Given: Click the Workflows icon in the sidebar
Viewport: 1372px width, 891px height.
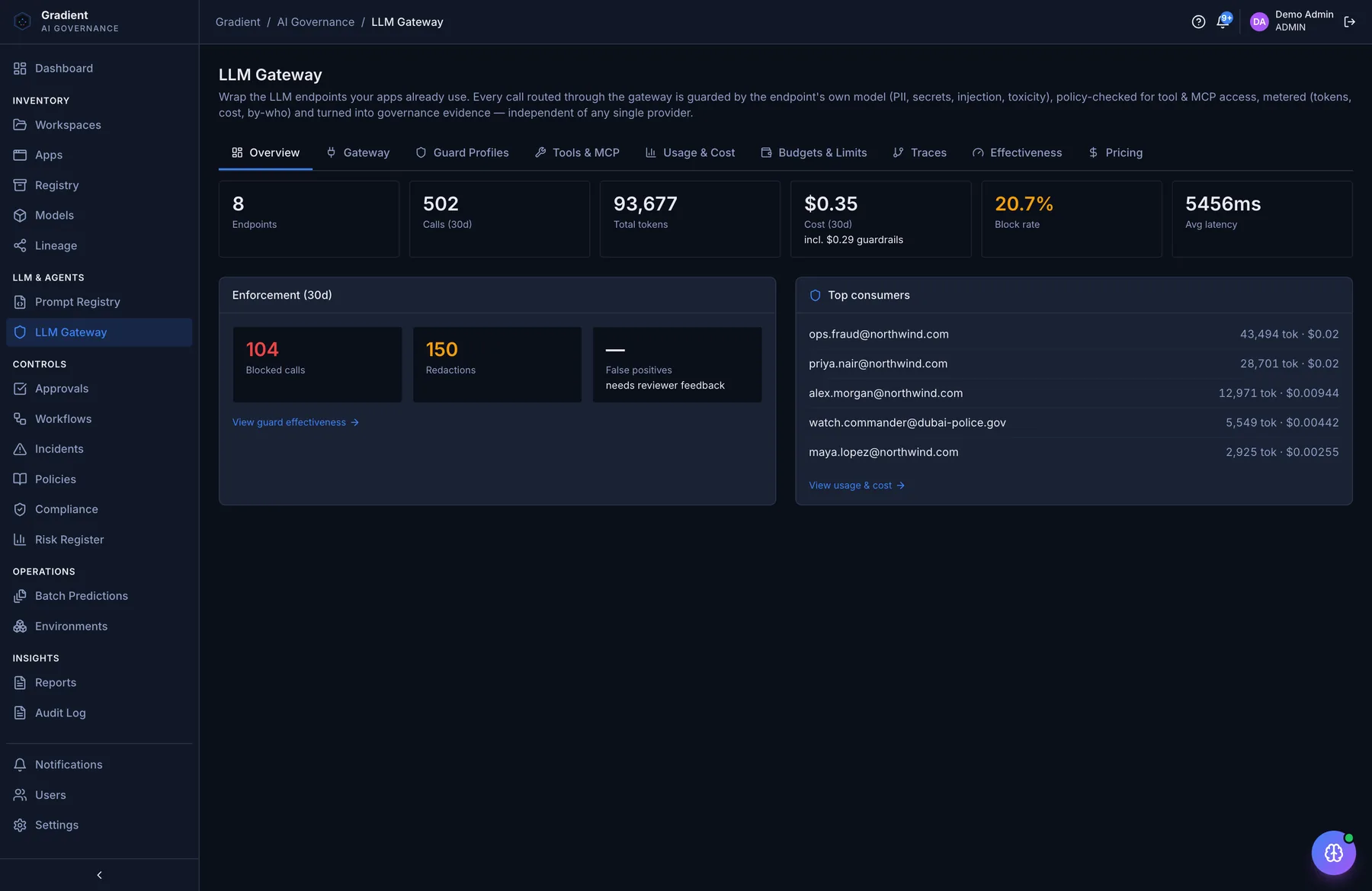Looking at the screenshot, I should (20, 419).
